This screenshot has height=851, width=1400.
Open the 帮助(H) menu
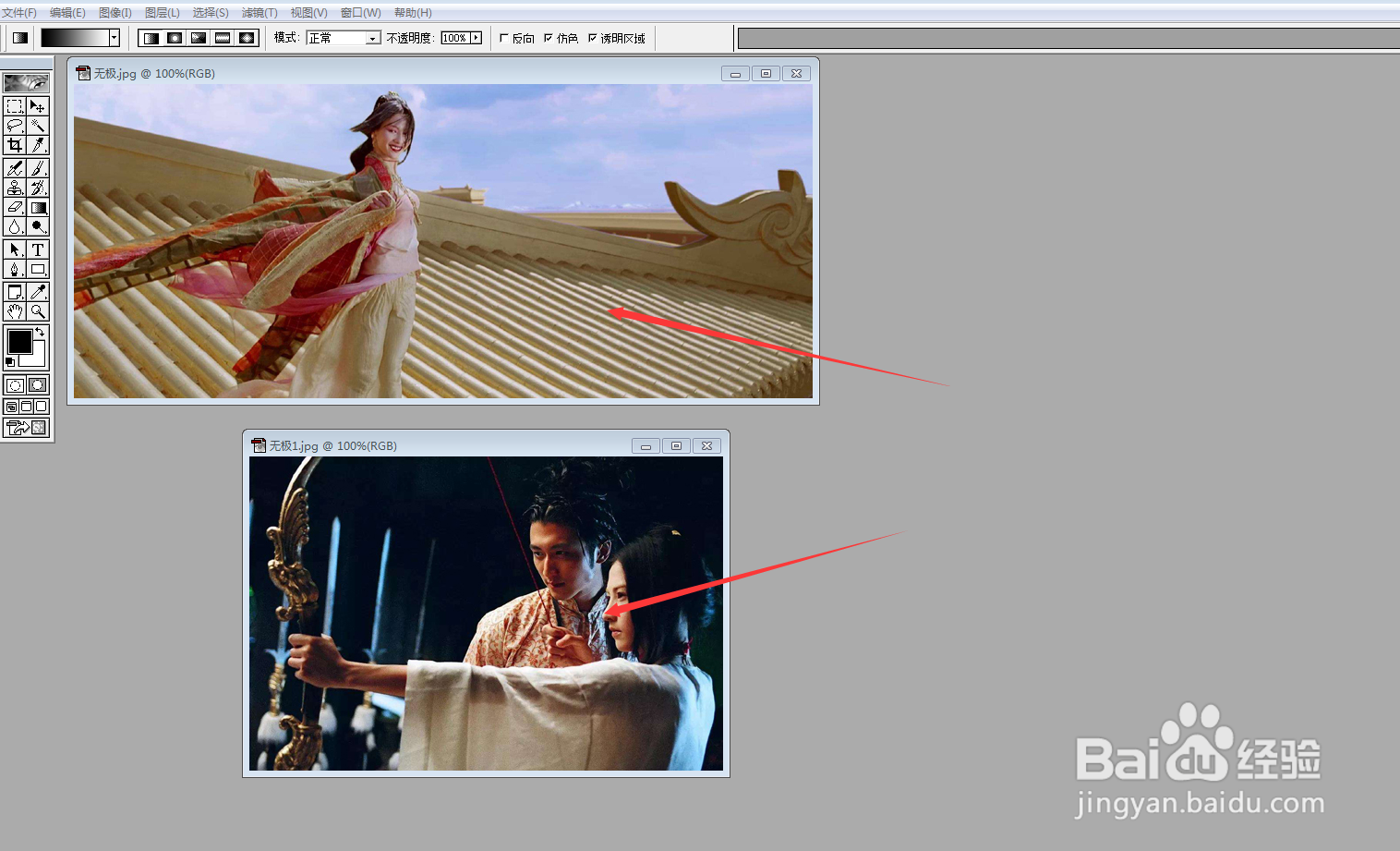click(413, 13)
